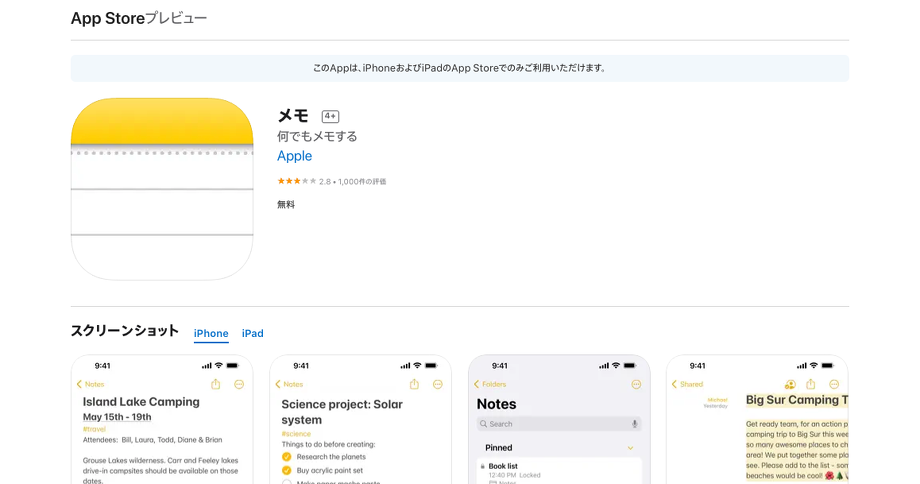Click the #science hashtag

296,434
